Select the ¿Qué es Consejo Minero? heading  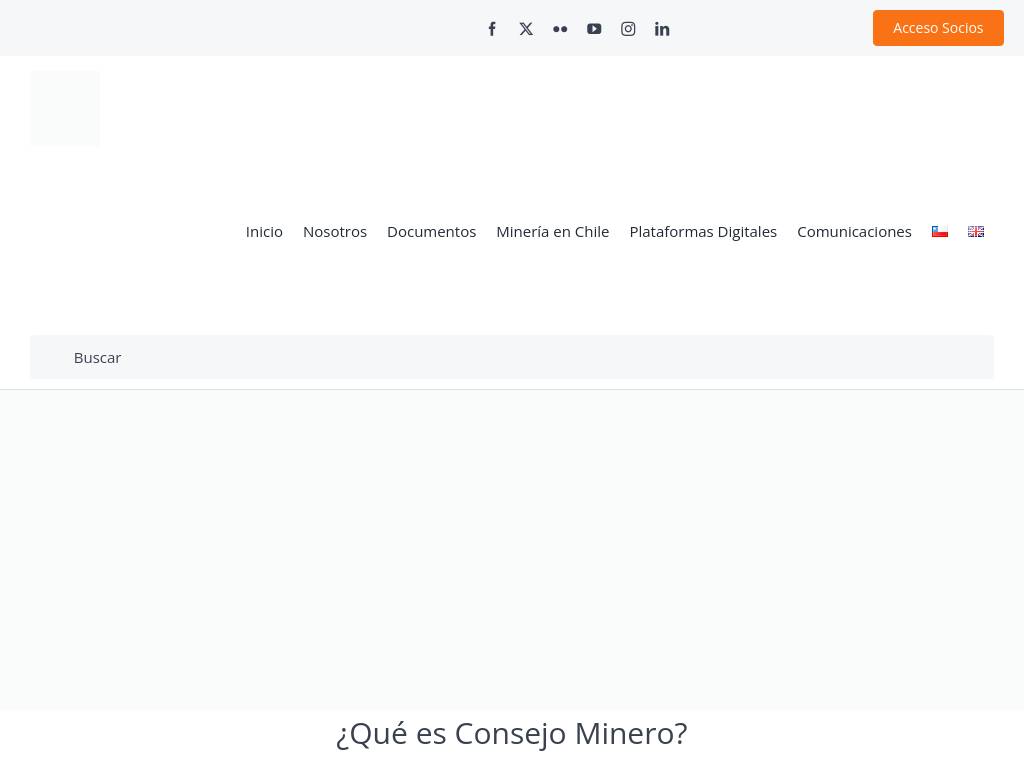[x=512, y=733]
